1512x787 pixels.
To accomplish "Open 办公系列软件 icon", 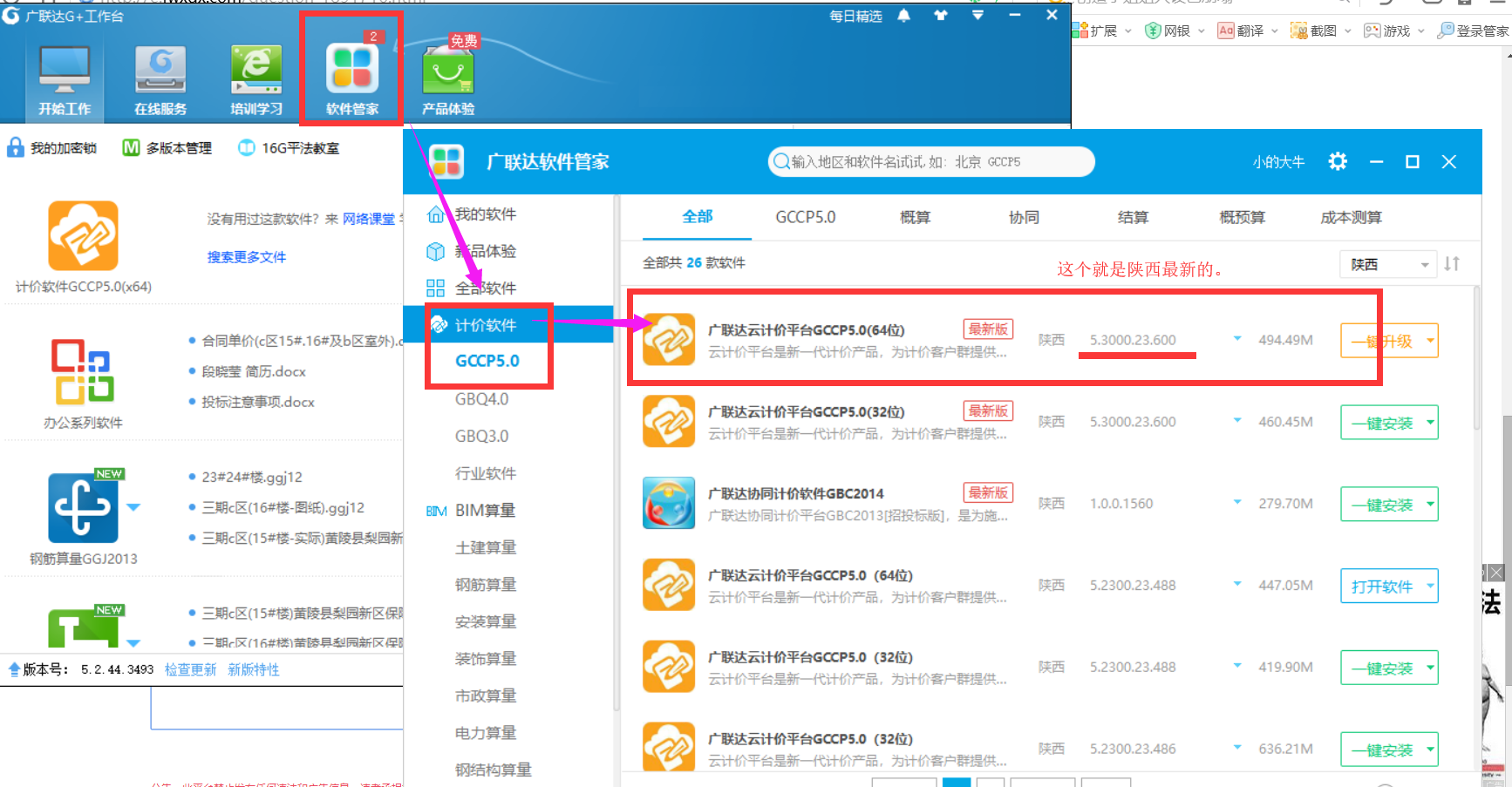I will (x=83, y=372).
